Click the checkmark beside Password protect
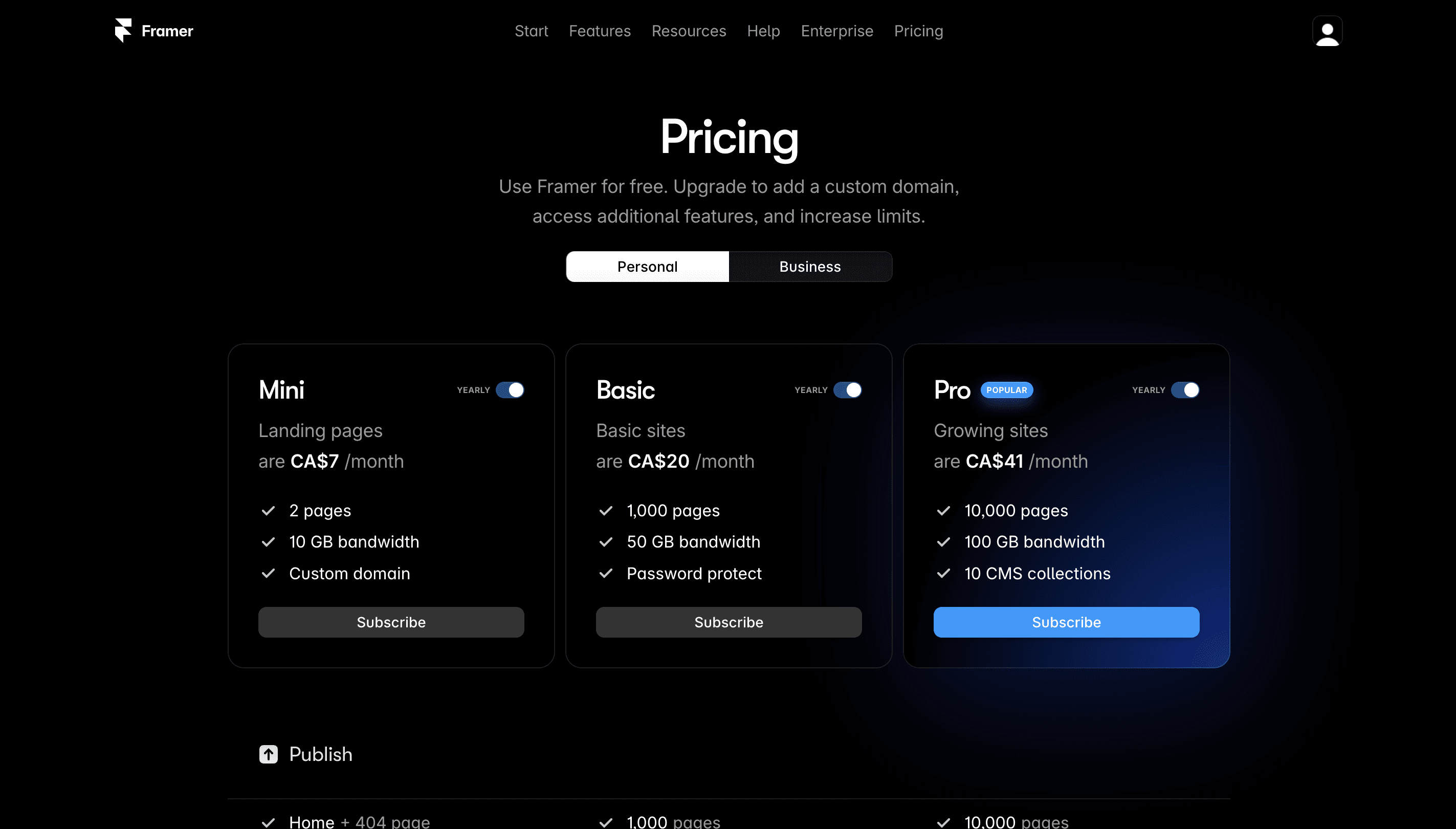1456x829 pixels. (x=606, y=573)
